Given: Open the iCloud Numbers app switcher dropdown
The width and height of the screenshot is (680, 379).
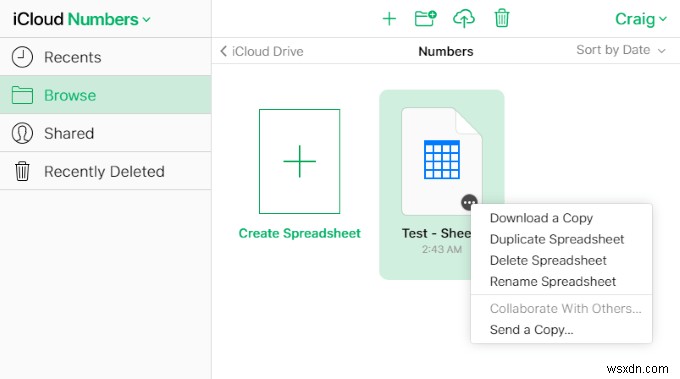Looking at the screenshot, I should 82,19.
